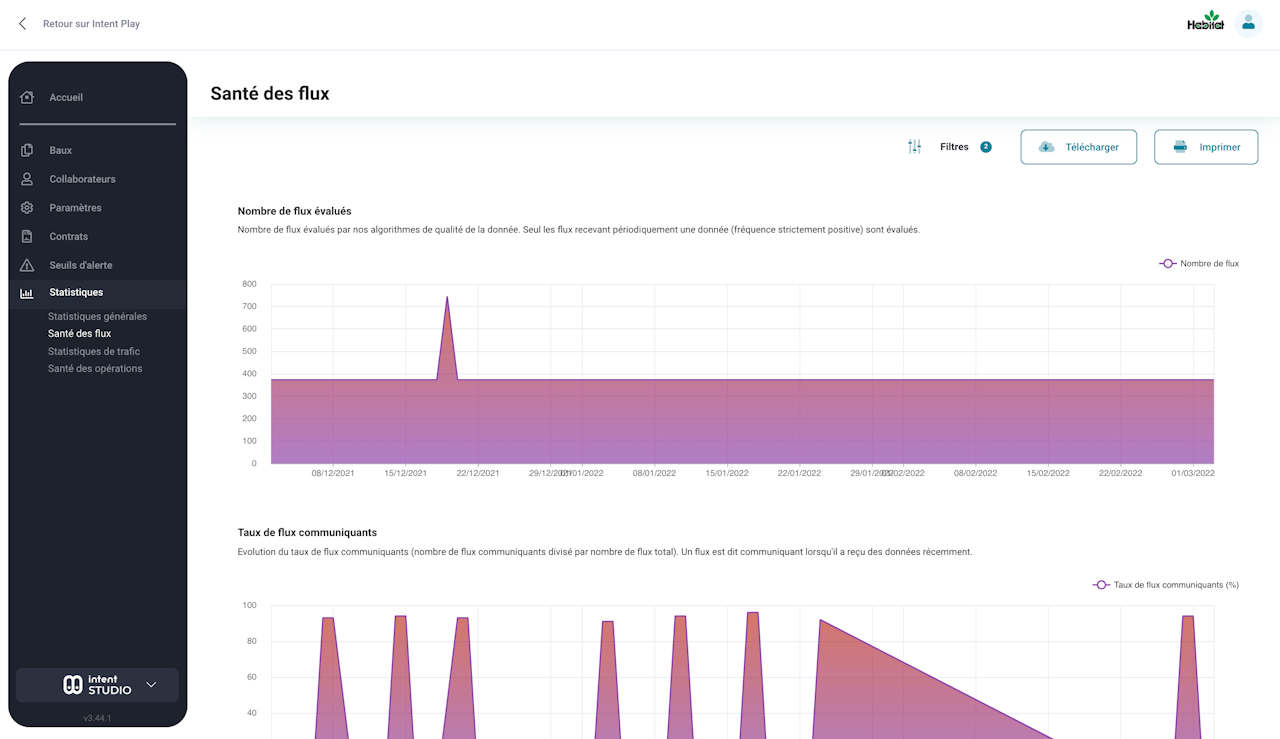This screenshot has width=1280, height=739.
Task: Open Statistiques générales submenu item
Action: point(97,317)
